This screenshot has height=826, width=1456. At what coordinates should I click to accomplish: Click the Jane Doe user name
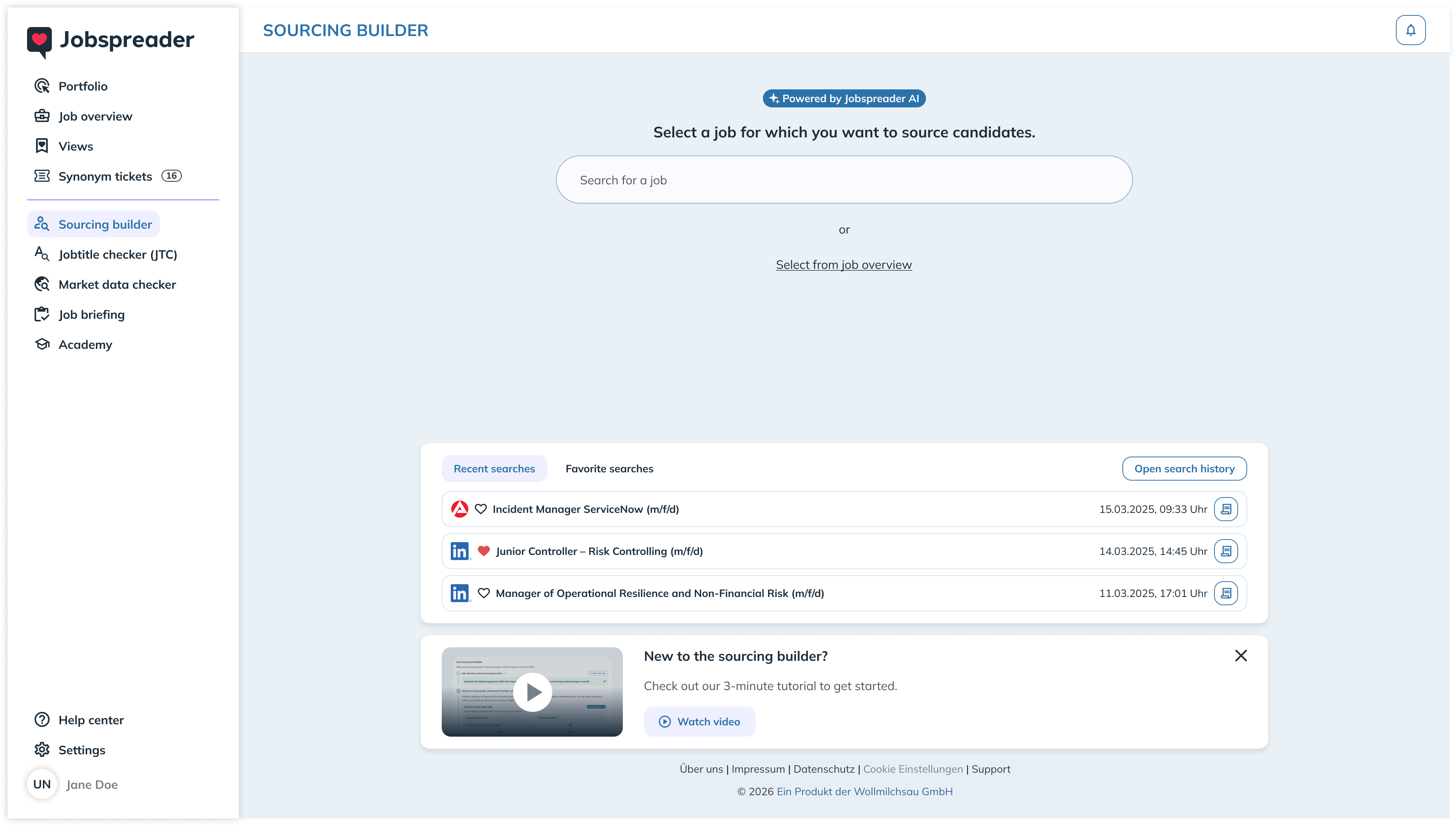[92, 785]
